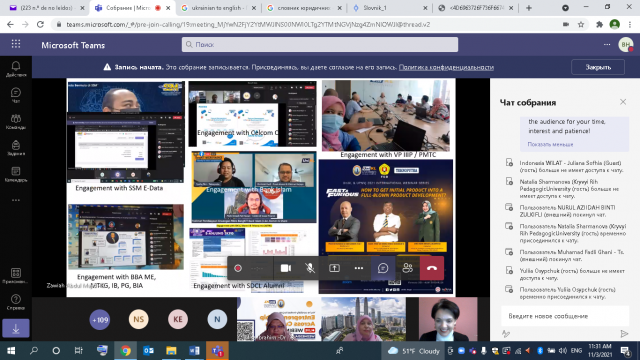The width and height of the screenshot is (640, 360).
Task: Click the red hang up call button
Action: [x=432, y=268]
